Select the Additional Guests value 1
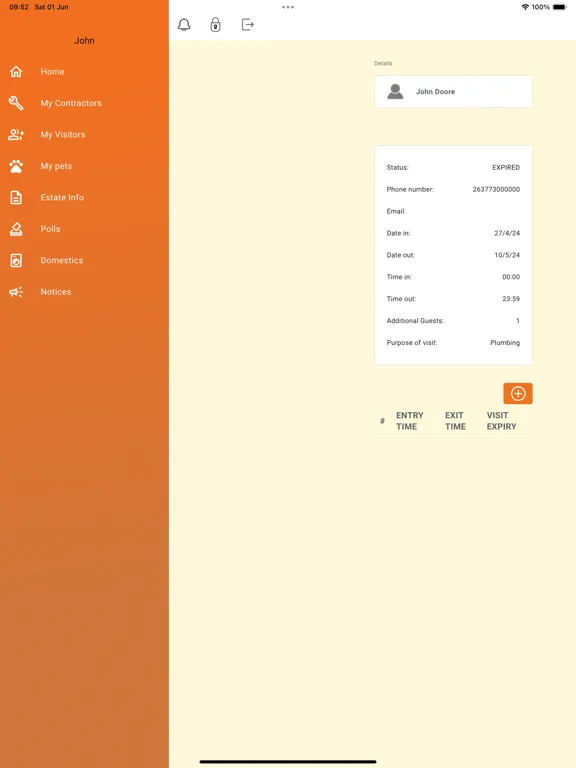576x768 pixels. 518,321
